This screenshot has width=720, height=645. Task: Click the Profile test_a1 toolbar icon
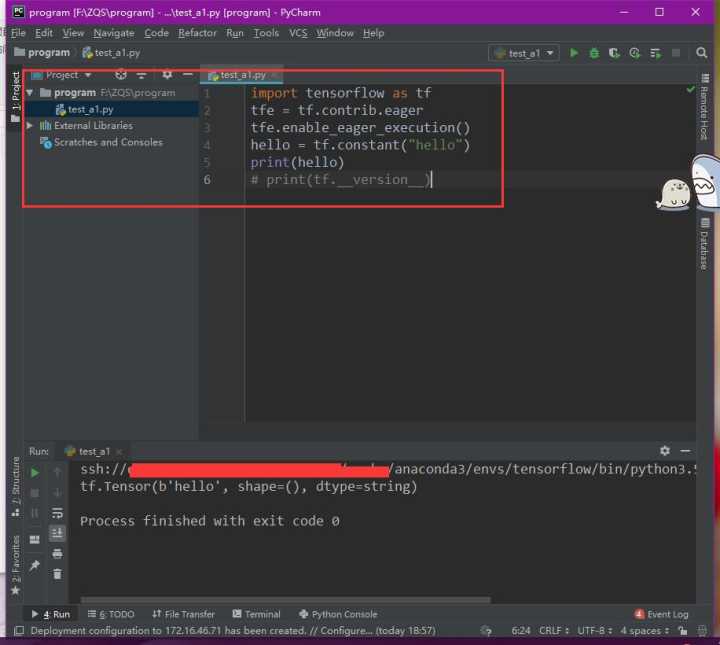tap(635, 53)
